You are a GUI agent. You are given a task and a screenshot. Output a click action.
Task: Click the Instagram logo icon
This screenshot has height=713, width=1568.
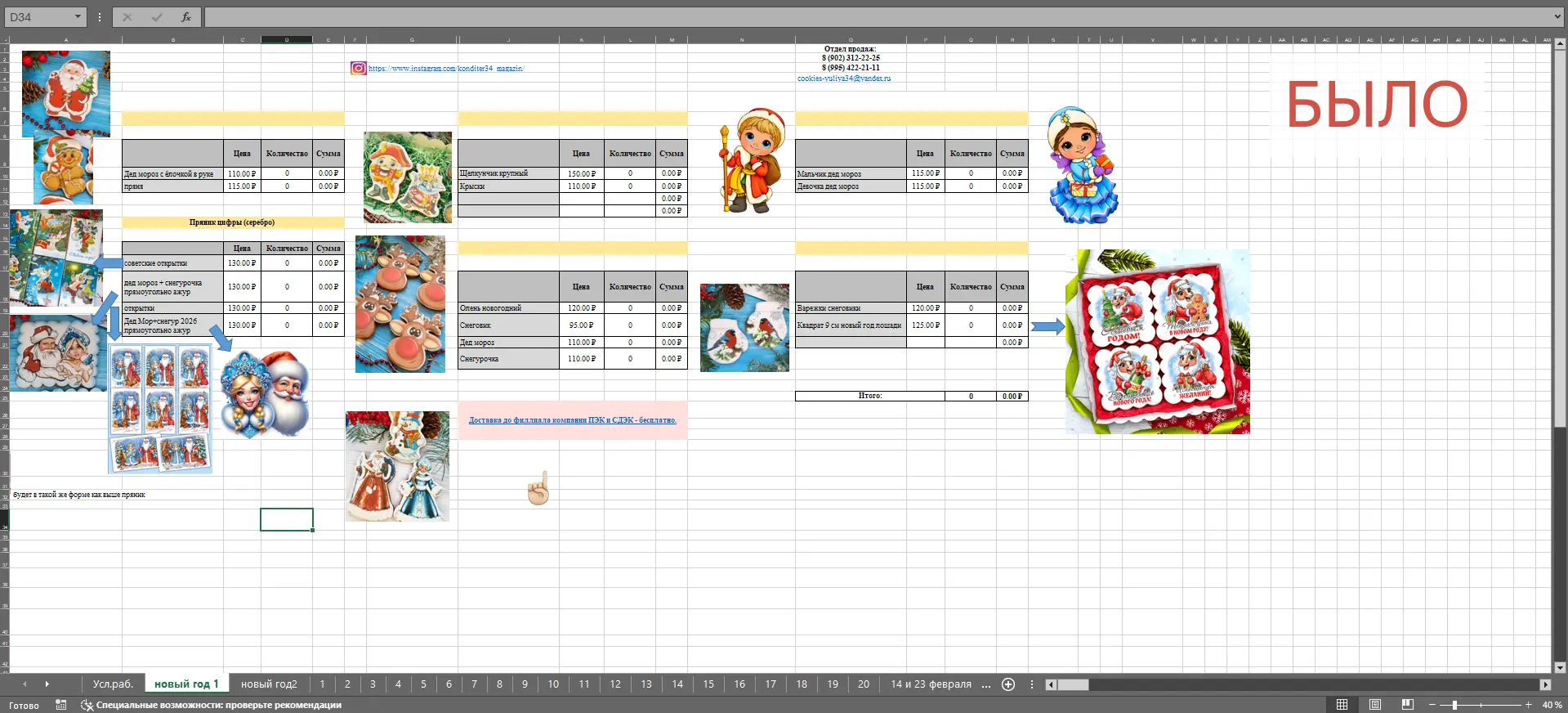(x=358, y=68)
